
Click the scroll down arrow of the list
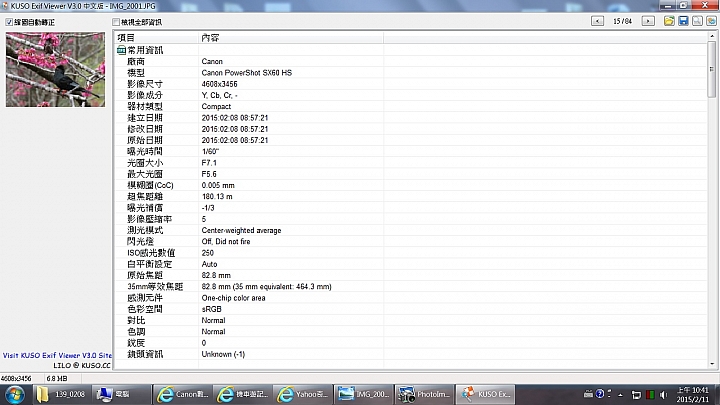pyautogui.click(x=712, y=364)
